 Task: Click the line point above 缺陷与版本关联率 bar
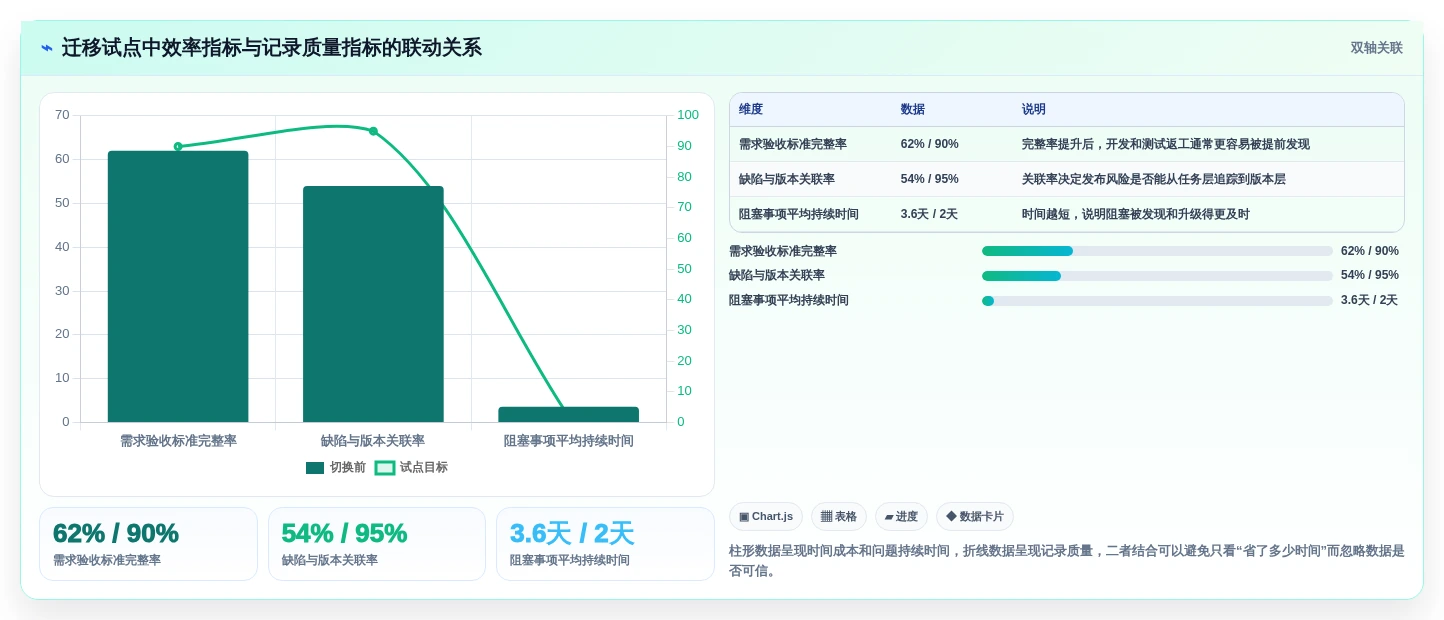tap(373, 131)
